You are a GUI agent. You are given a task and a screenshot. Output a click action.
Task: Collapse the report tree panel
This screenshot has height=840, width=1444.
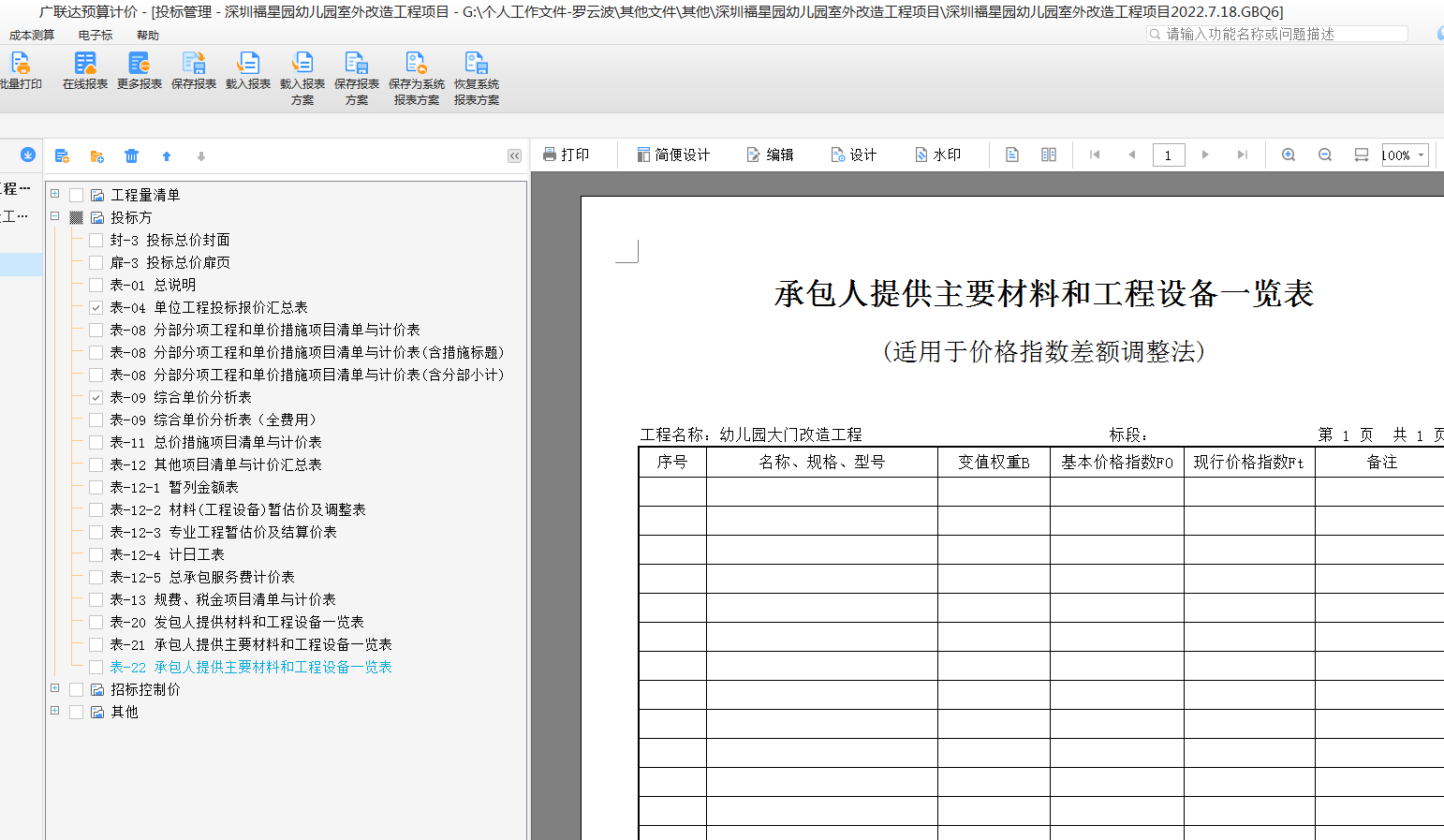(514, 156)
